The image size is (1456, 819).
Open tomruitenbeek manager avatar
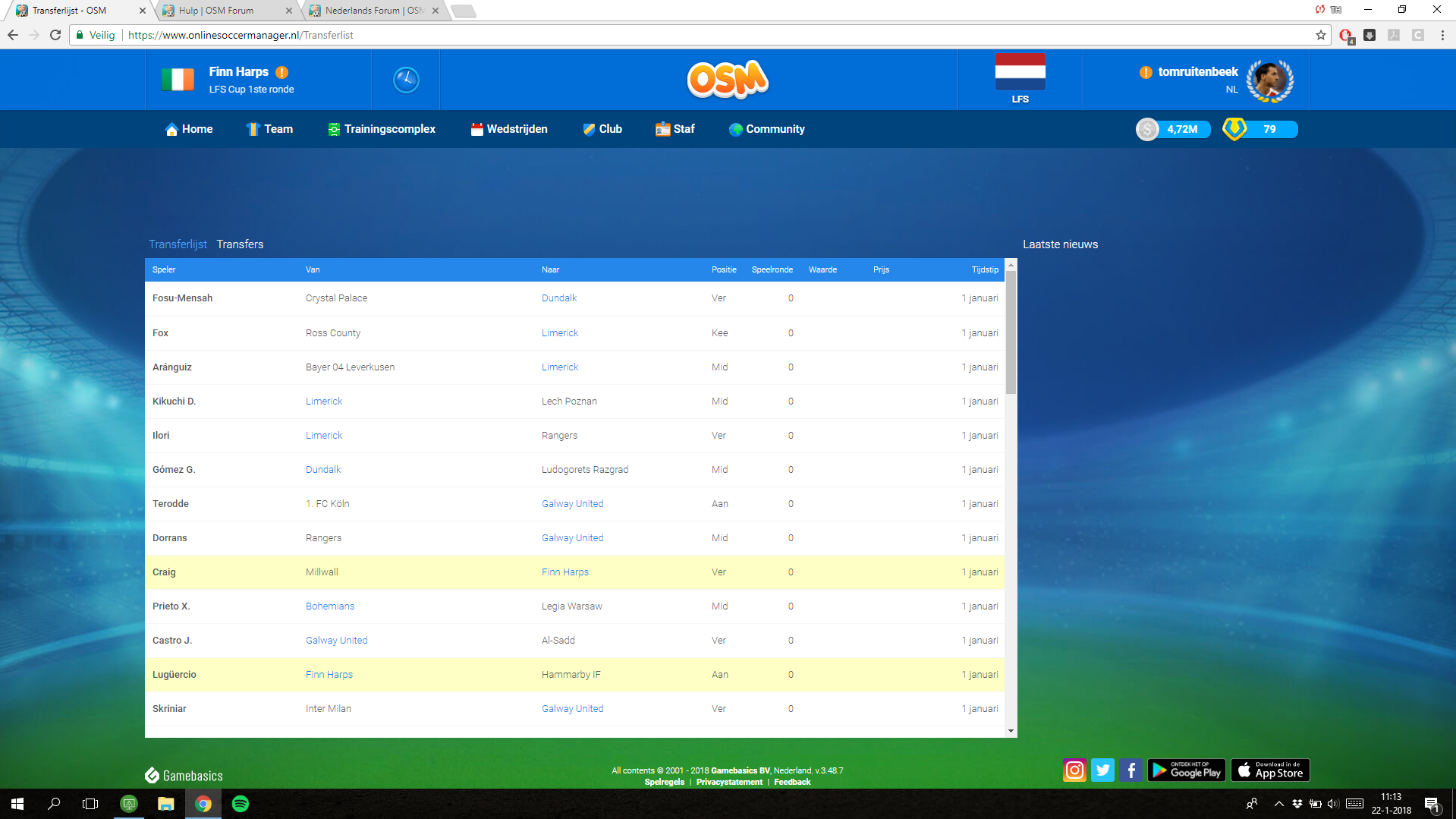(1270, 80)
